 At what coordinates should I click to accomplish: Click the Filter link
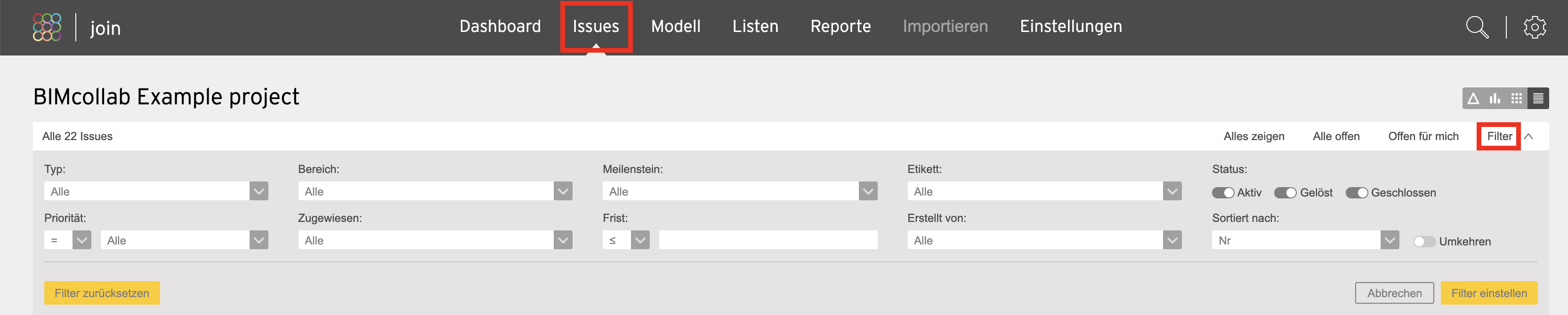tap(1499, 136)
